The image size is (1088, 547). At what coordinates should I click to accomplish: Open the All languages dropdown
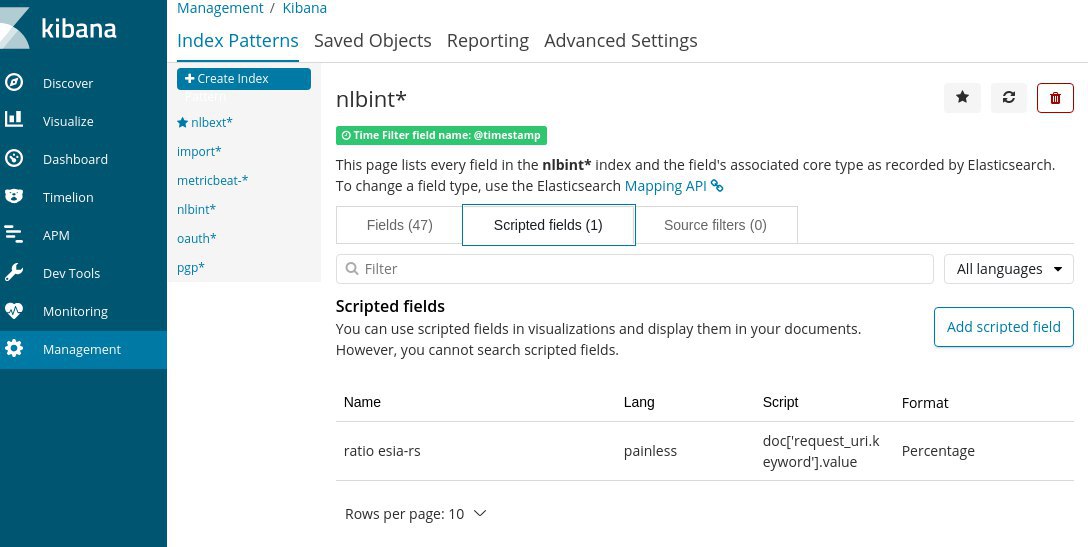tap(1009, 269)
